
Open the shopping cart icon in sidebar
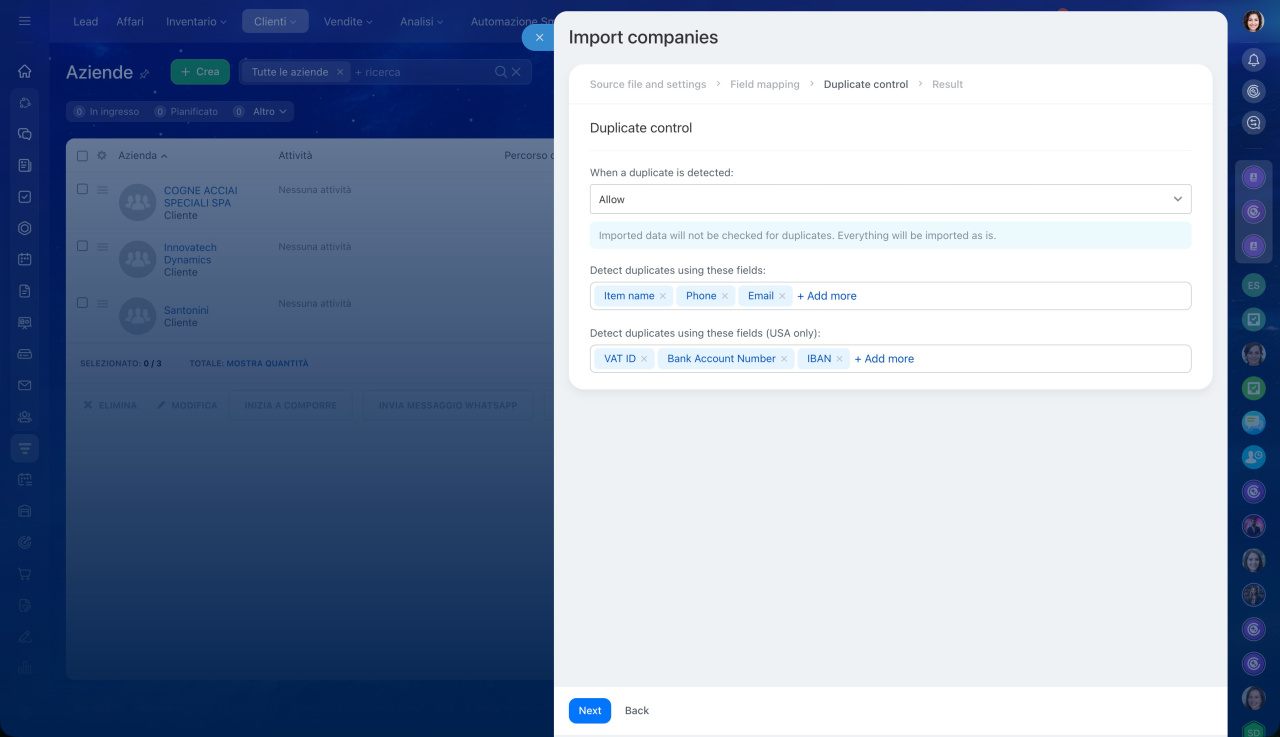click(x=25, y=574)
